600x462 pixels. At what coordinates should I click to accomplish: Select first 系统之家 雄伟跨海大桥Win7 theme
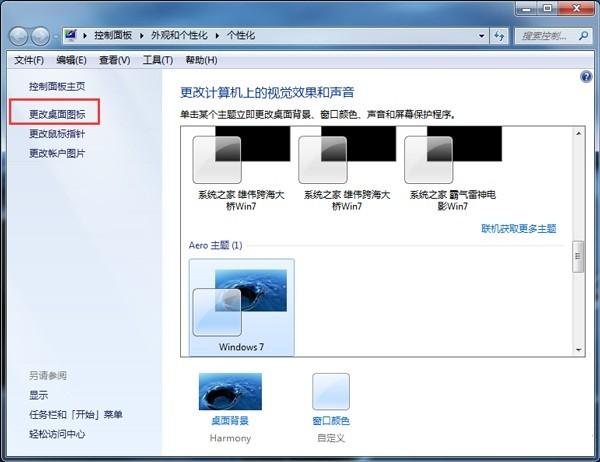click(241, 169)
